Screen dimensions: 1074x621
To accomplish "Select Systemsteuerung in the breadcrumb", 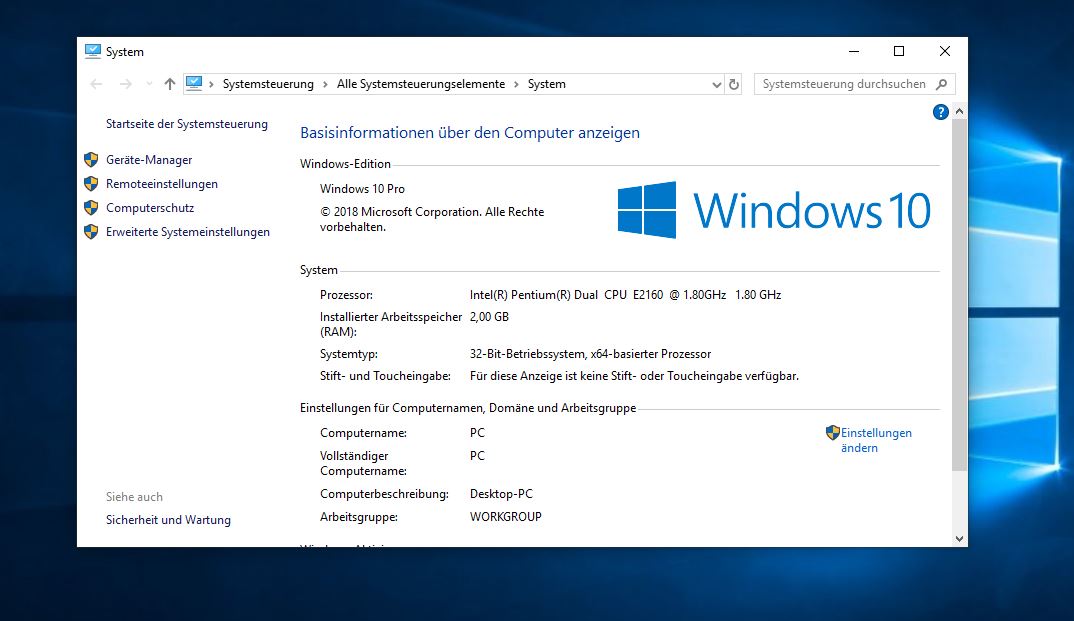I will 268,84.
